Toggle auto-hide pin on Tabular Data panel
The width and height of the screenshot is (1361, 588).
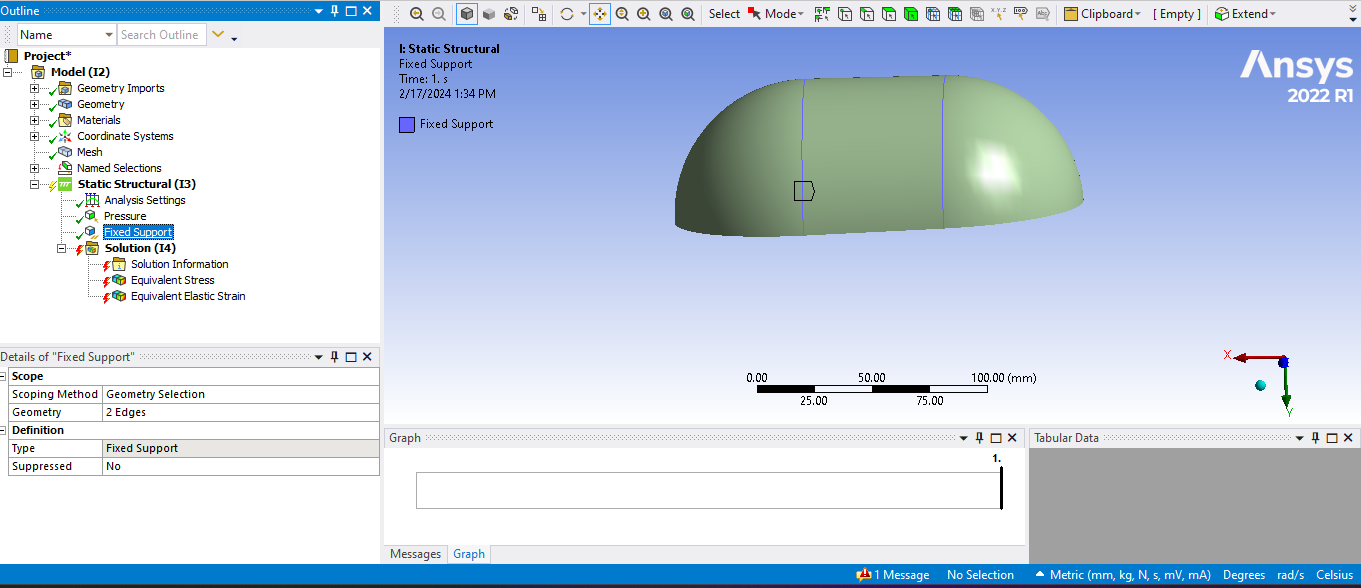[1316, 438]
